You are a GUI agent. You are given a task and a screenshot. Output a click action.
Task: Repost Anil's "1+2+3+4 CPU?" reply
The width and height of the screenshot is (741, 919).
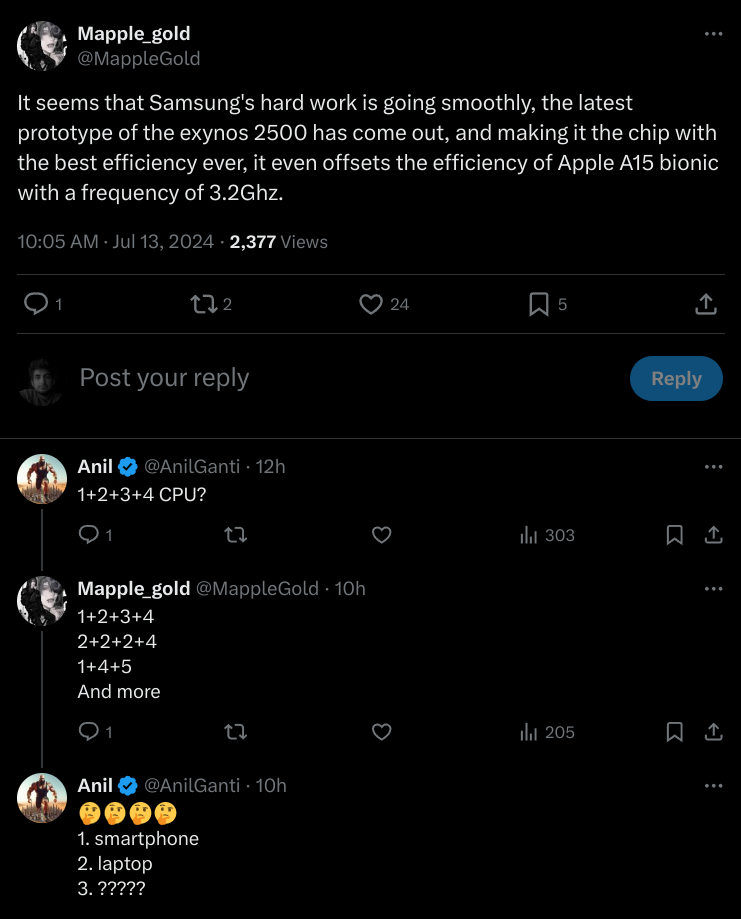pos(236,535)
